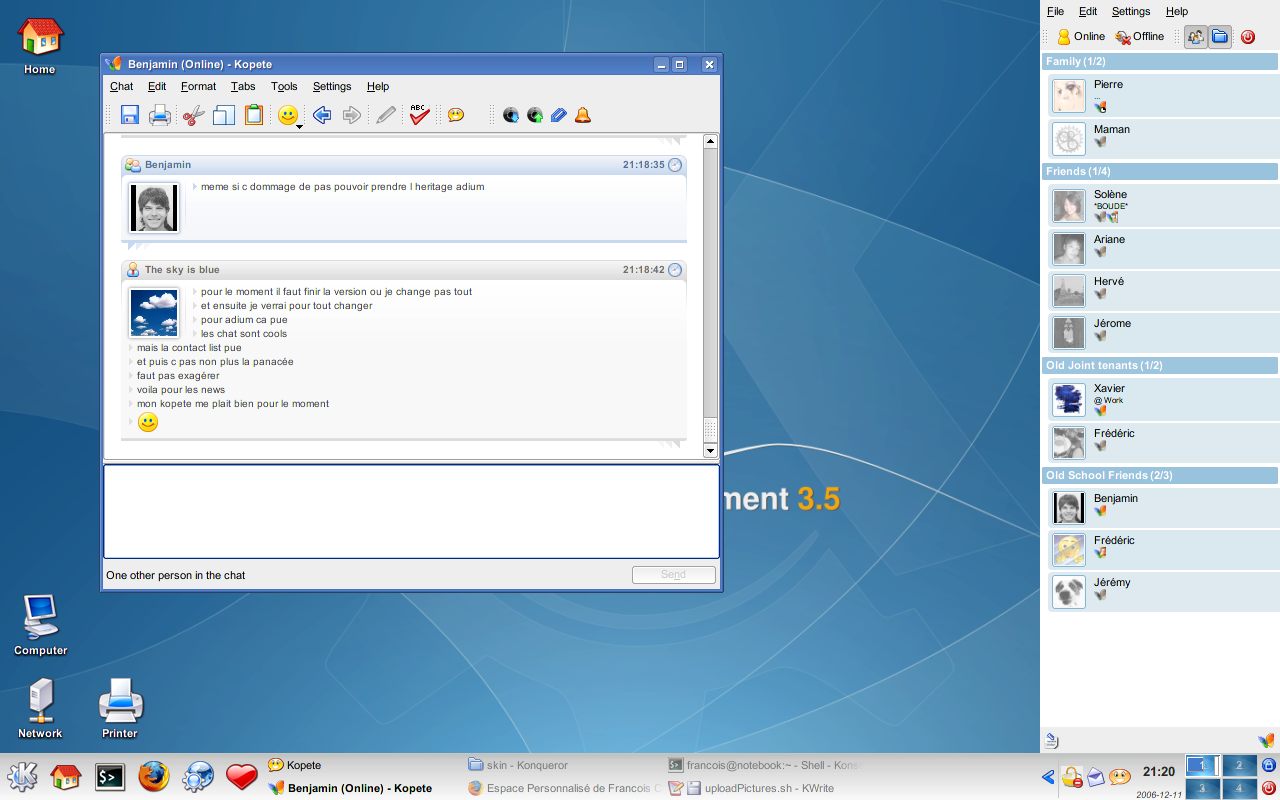
Task: Click the globe with green arrow icon
Action: 535,115
